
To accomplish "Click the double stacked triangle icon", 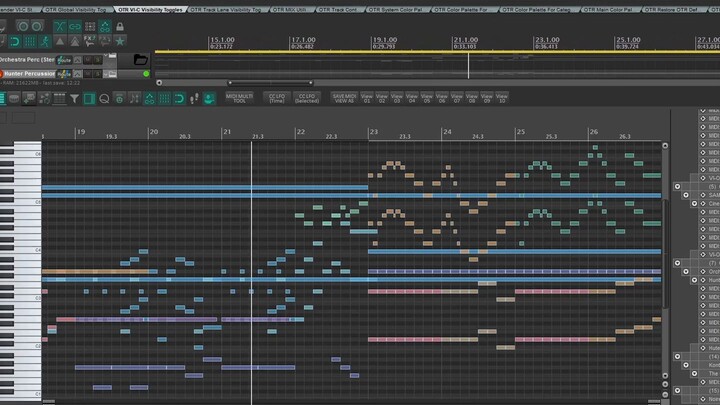I will 74,42.
